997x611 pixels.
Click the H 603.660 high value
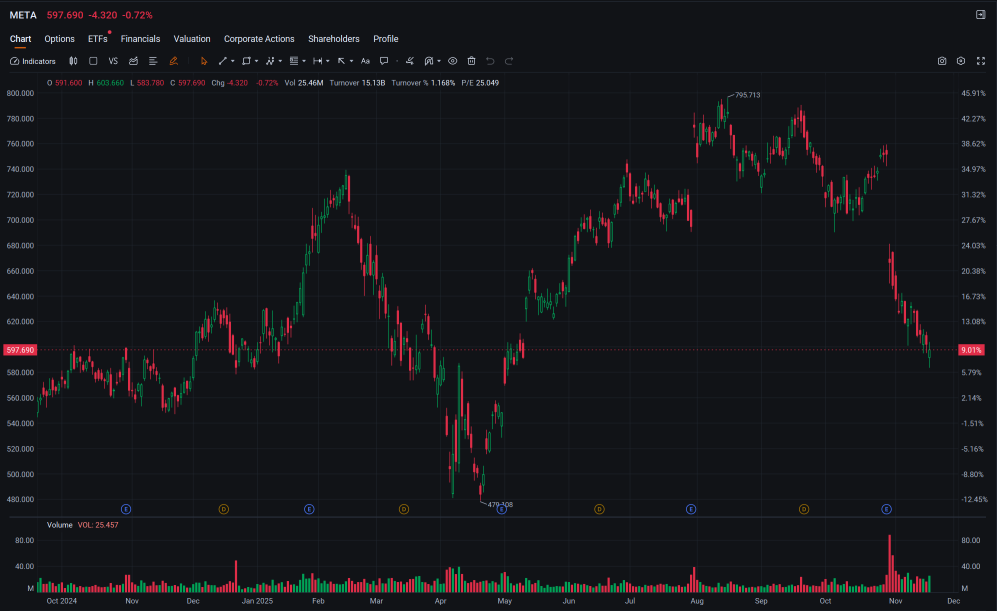106,83
